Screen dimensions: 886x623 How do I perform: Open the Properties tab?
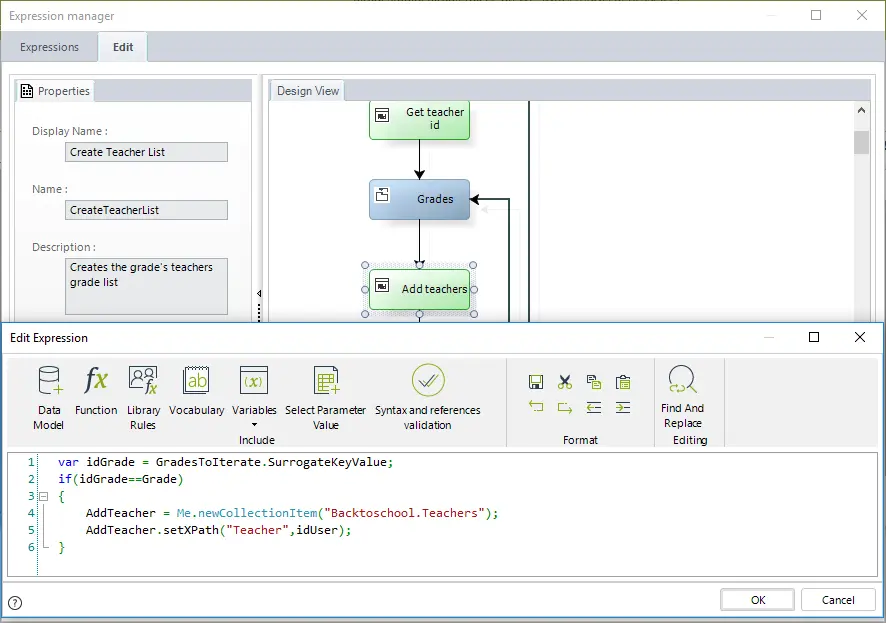point(55,91)
